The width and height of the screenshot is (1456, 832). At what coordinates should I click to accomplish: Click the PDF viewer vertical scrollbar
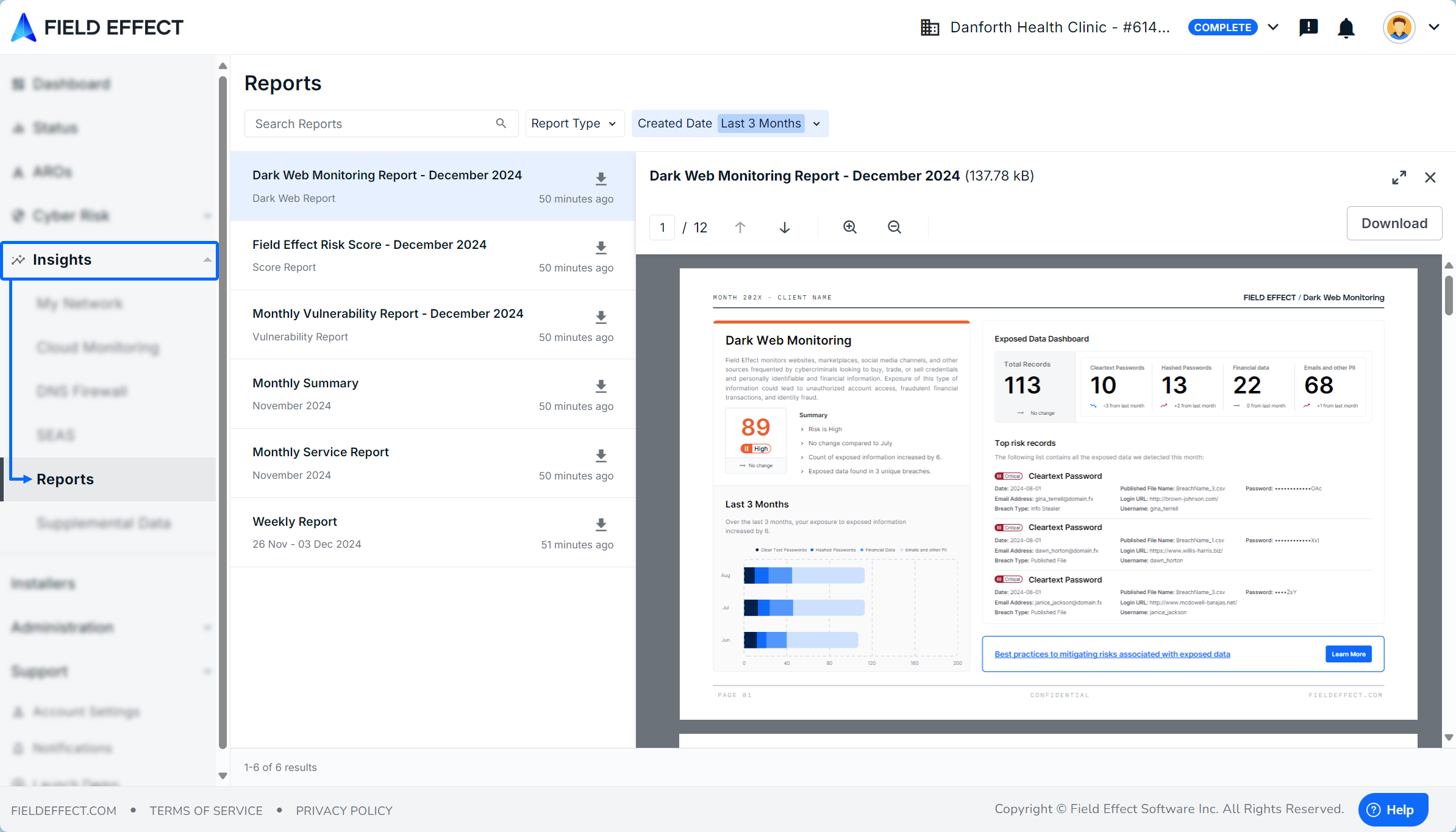pyautogui.click(x=1449, y=295)
